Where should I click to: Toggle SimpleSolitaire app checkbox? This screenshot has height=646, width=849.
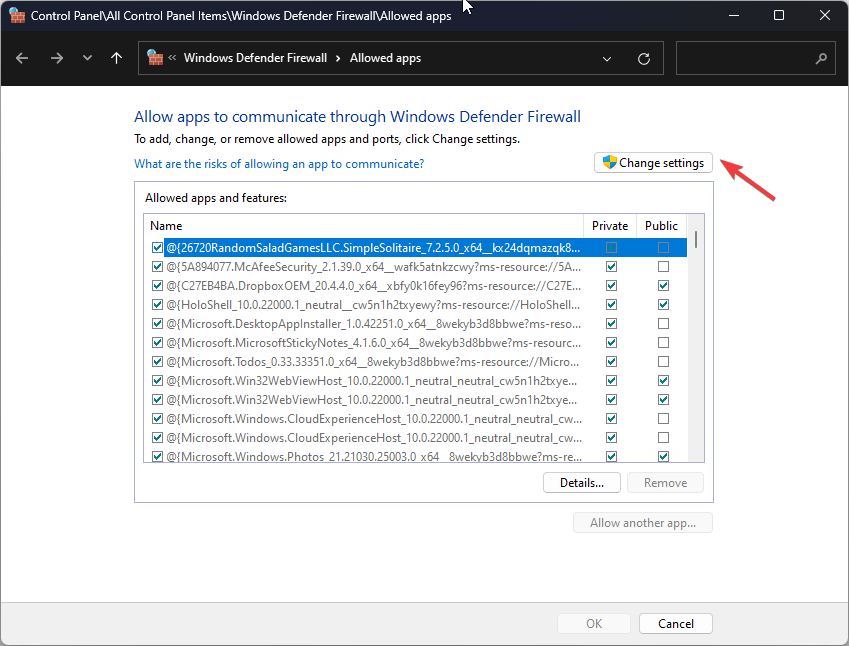157,247
